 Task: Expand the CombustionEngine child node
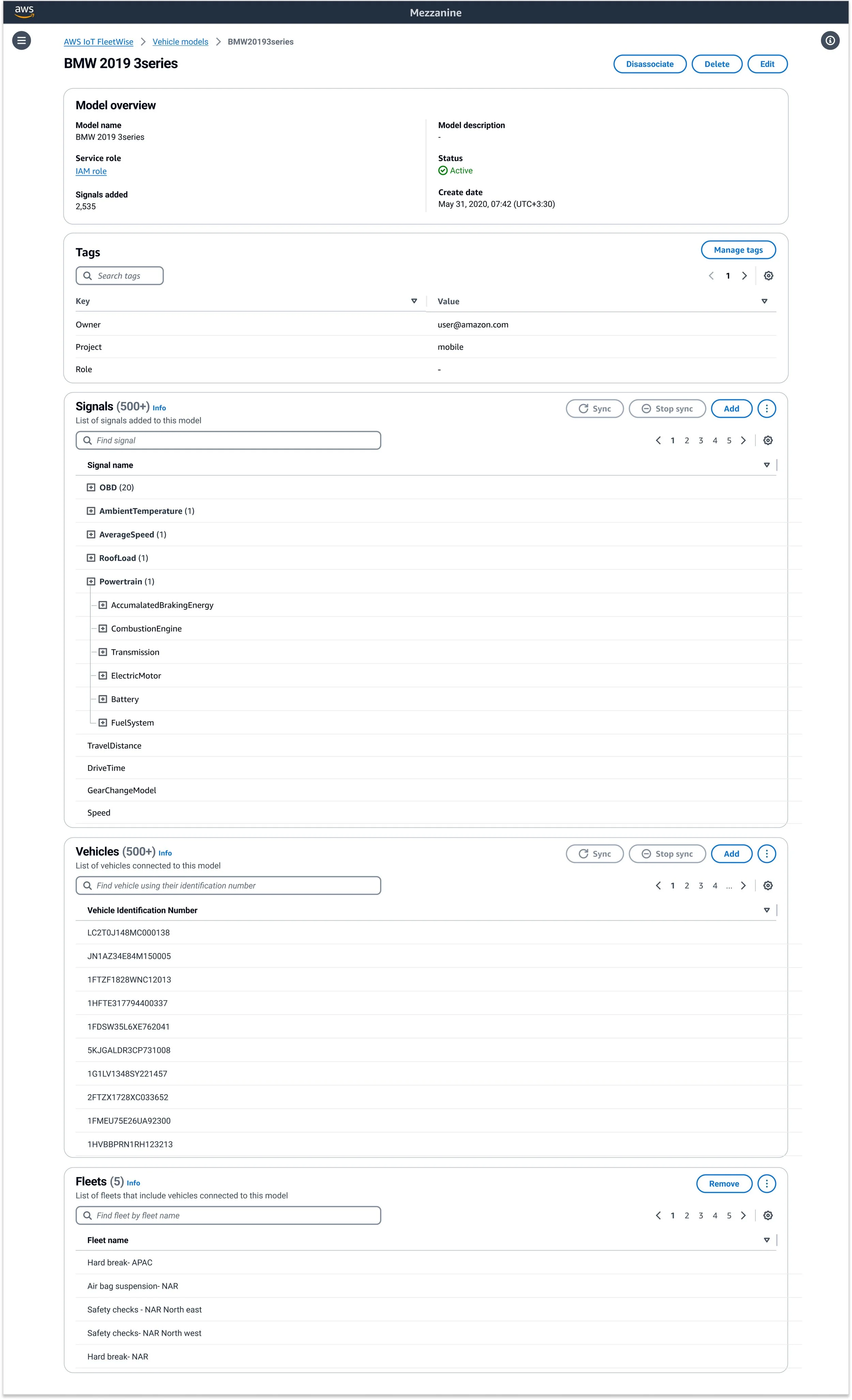tap(103, 628)
